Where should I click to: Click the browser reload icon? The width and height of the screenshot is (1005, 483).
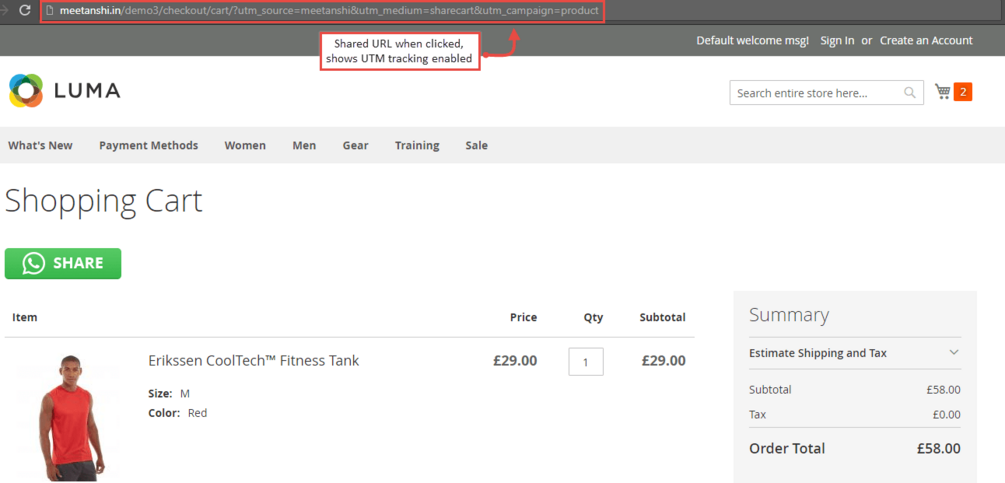[25, 10]
